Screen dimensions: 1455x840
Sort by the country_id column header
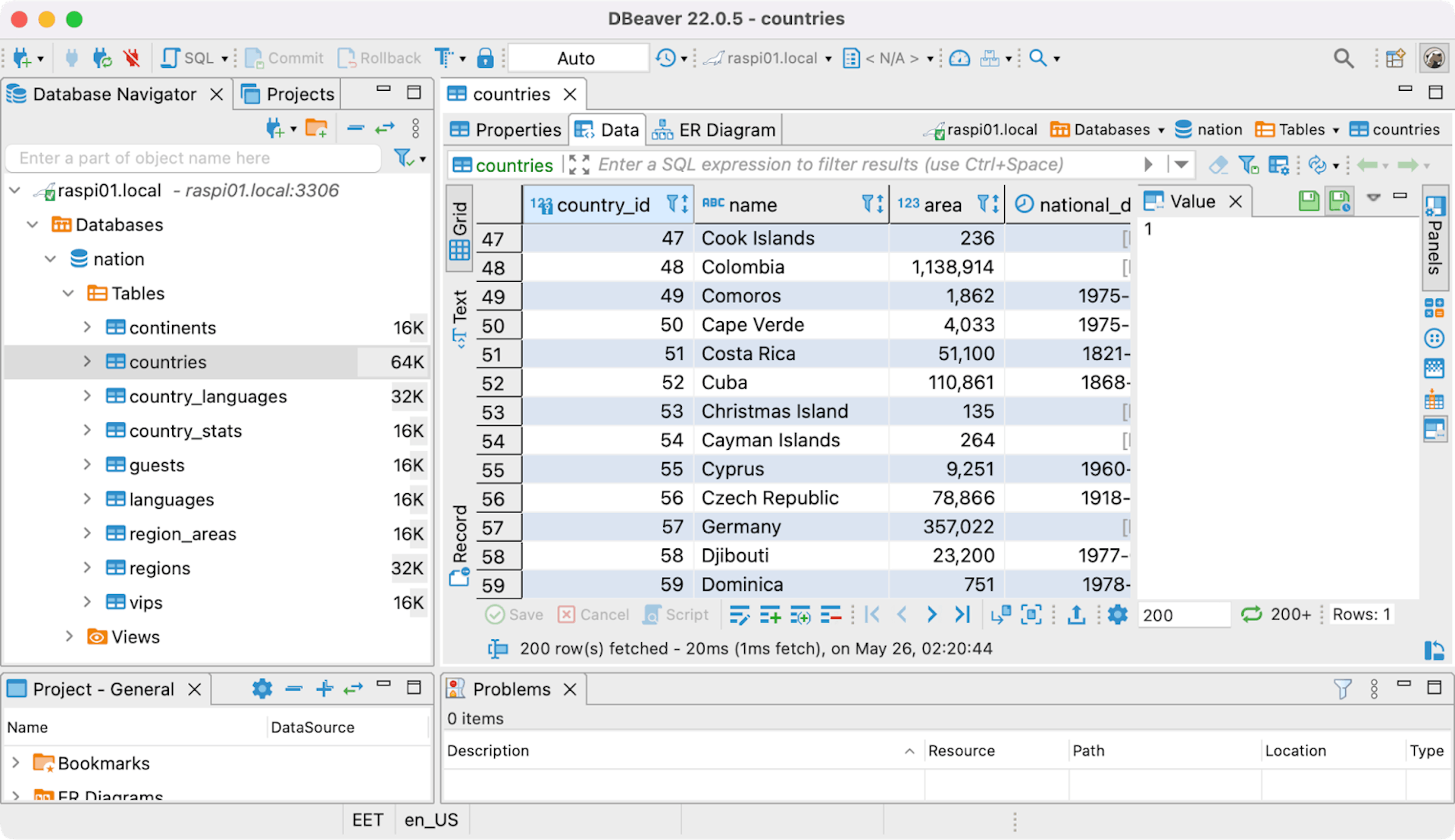[602, 205]
